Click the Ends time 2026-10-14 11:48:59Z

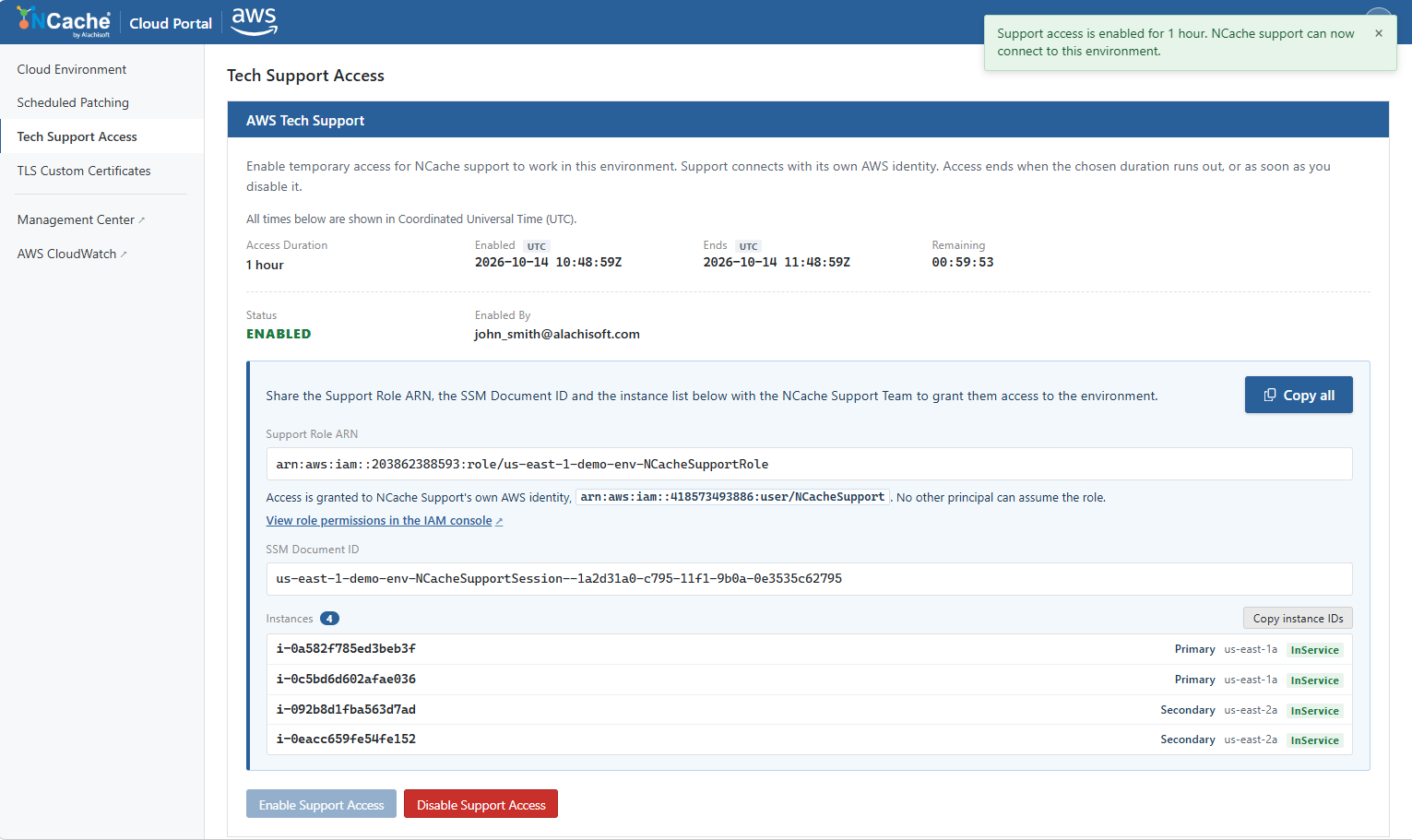coord(777,263)
